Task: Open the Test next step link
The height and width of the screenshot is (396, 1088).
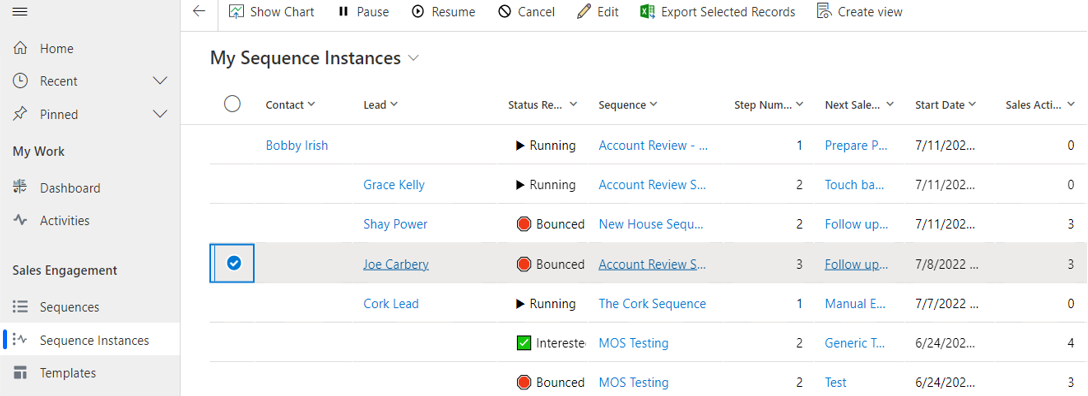Action: pyautogui.click(x=835, y=382)
